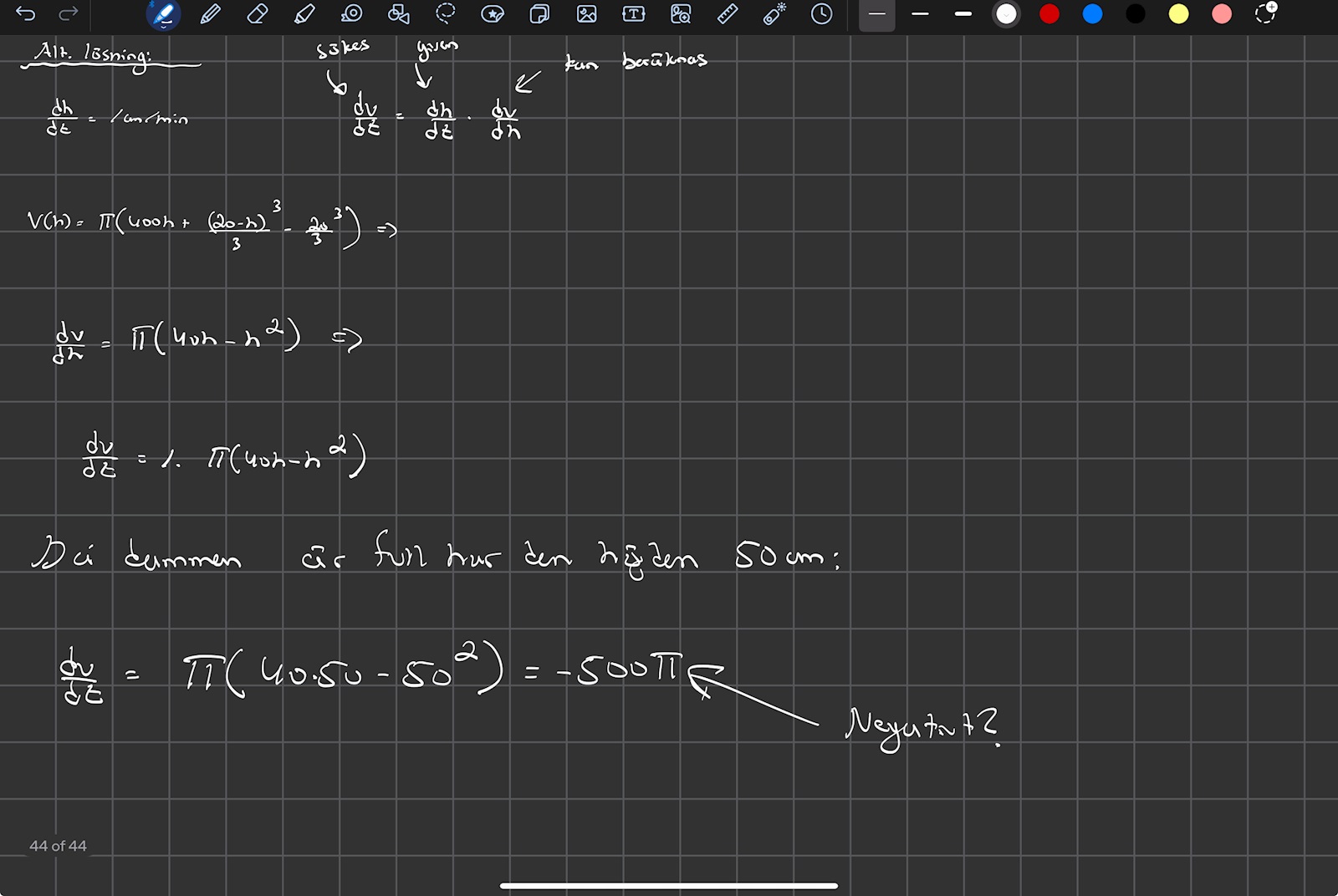This screenshot has height=896, width=1338.
Task: Activate the laser pointer tool
Action: [x=774, y=14]
